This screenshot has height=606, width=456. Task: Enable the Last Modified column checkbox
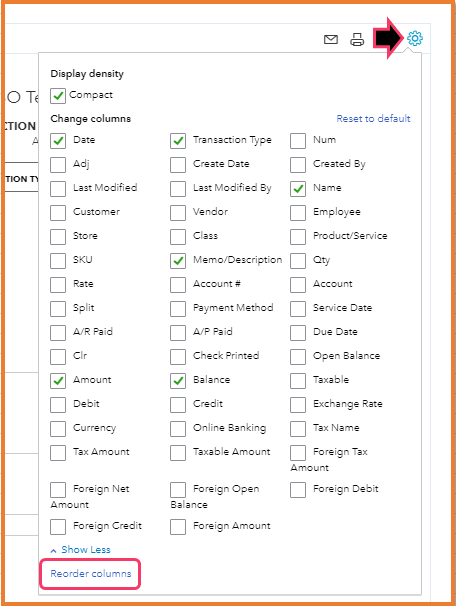[58, 189]
